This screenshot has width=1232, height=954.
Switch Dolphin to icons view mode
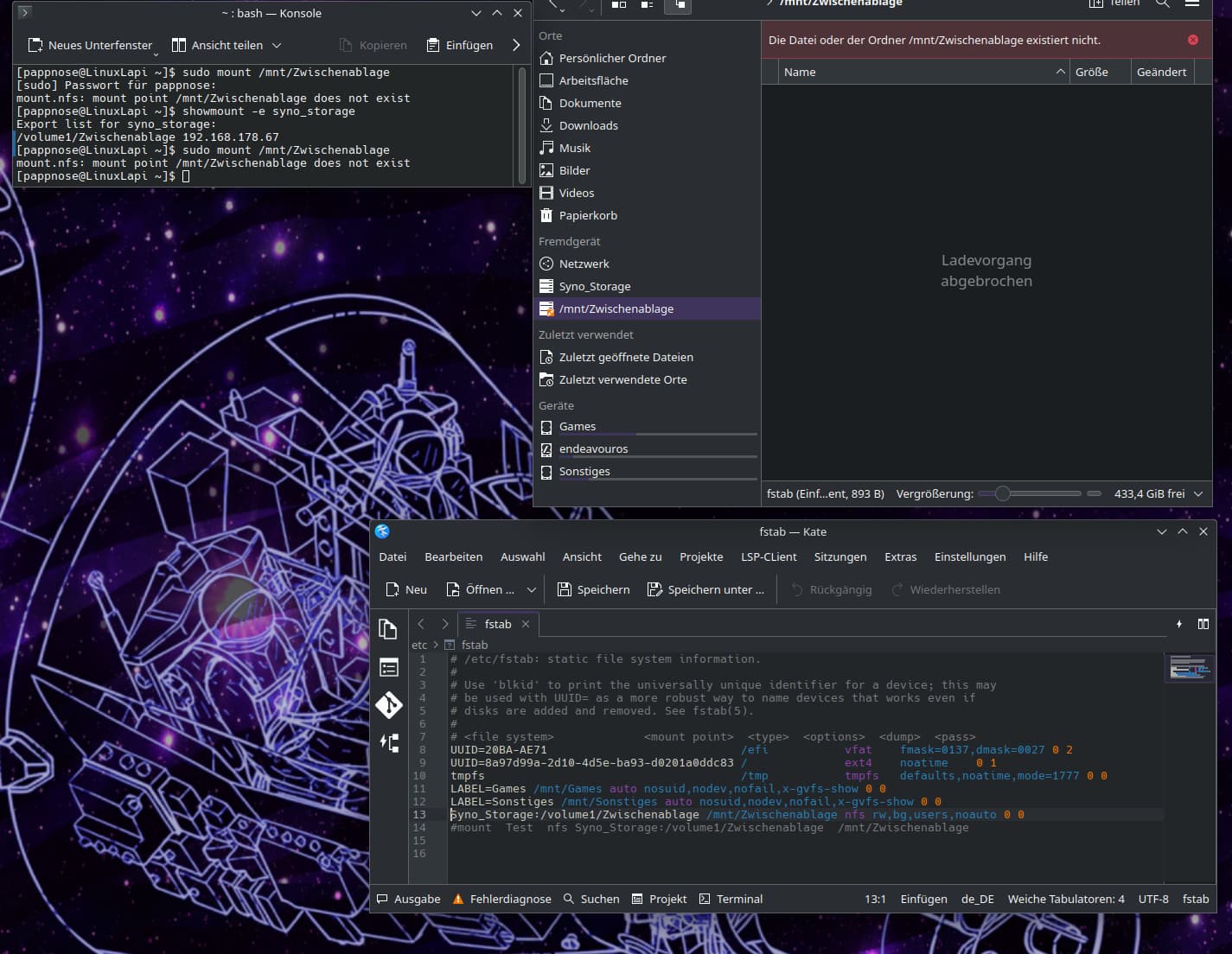click(619, 4)
